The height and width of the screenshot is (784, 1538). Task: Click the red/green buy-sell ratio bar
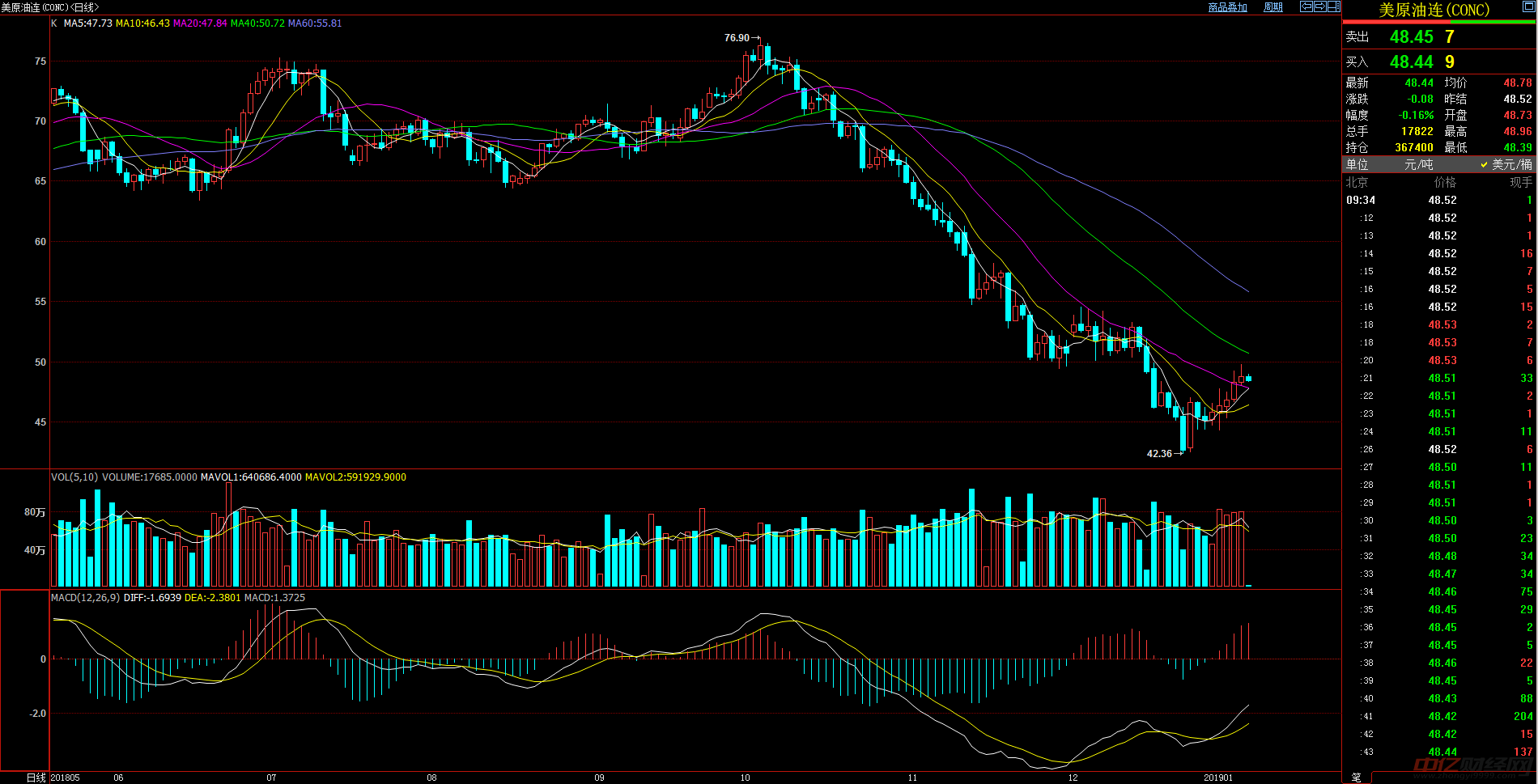(x=1438, y=23)
